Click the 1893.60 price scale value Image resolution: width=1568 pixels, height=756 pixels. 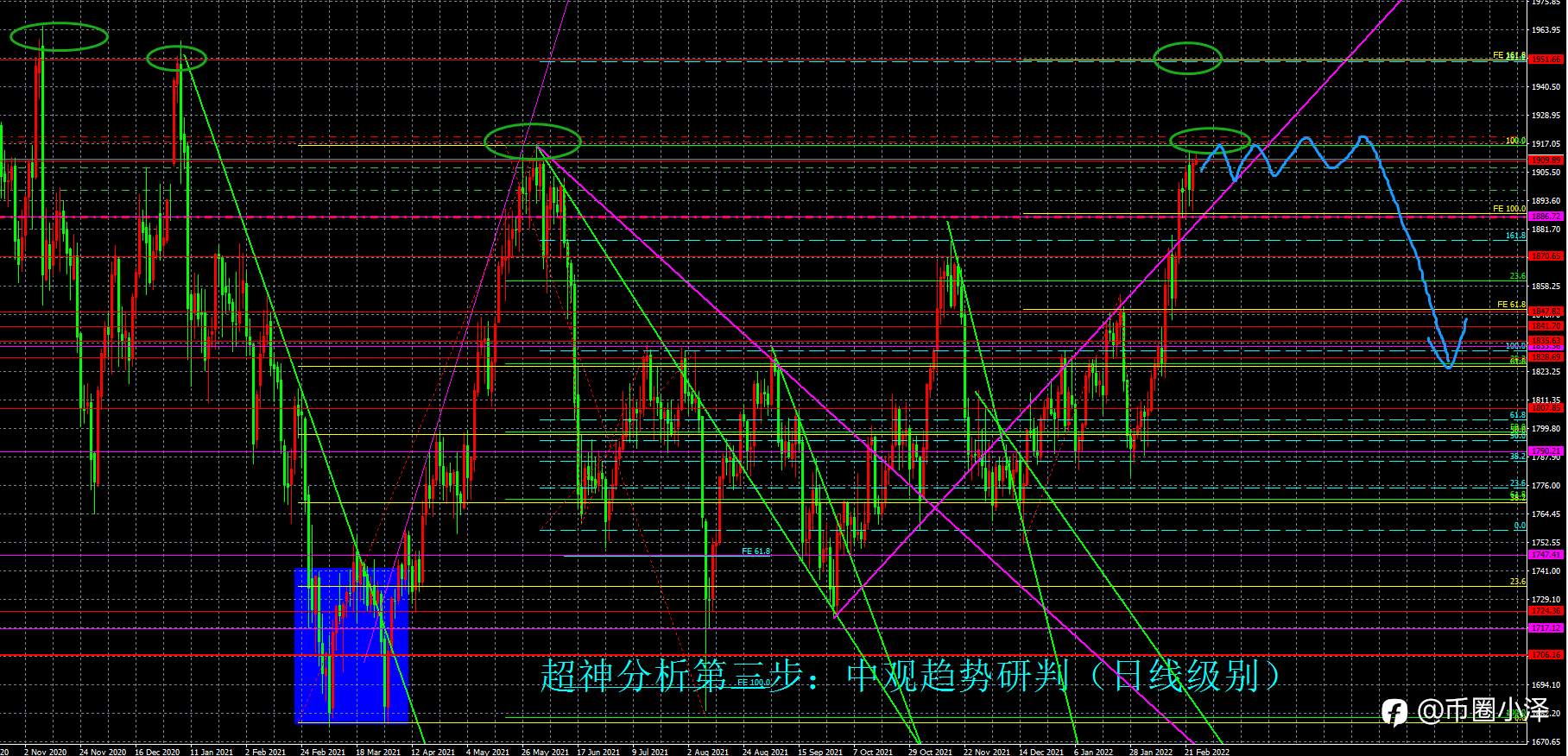click(x=1546, y=201)
